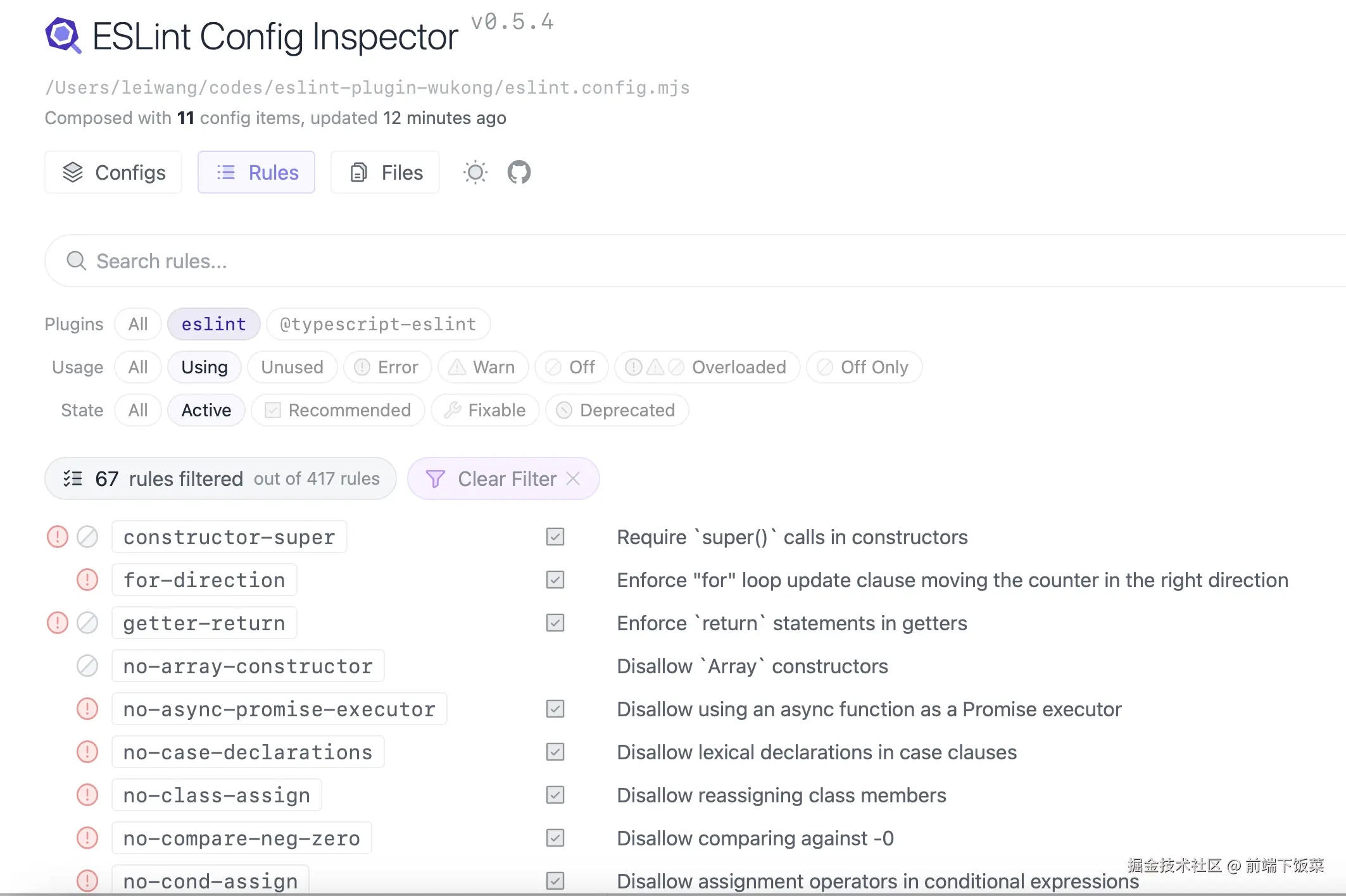Open the Files tab
Viewport: 1346px width, 896px height.
point(386,173)
